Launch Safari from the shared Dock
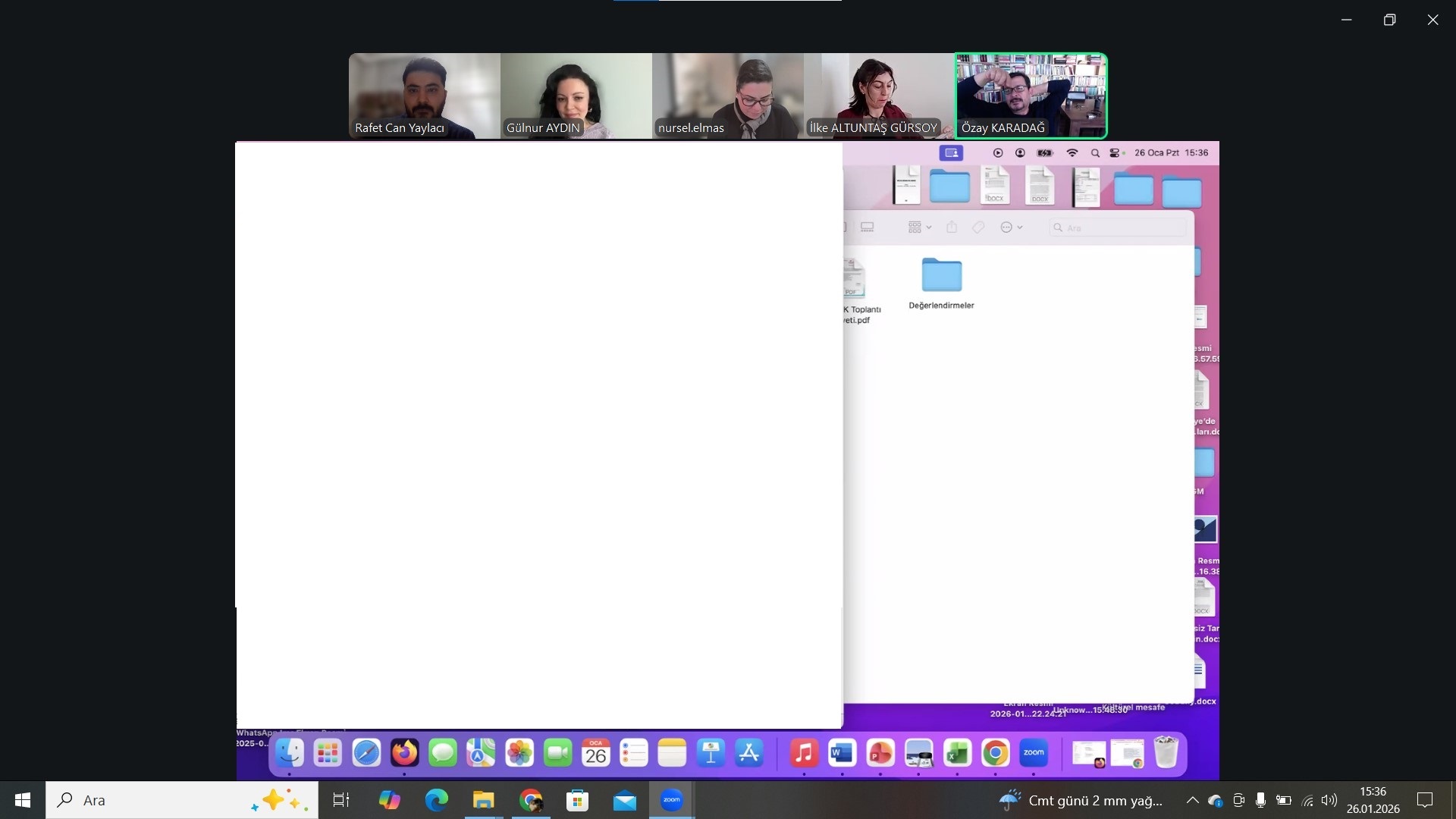 click(x=366, y=753)
